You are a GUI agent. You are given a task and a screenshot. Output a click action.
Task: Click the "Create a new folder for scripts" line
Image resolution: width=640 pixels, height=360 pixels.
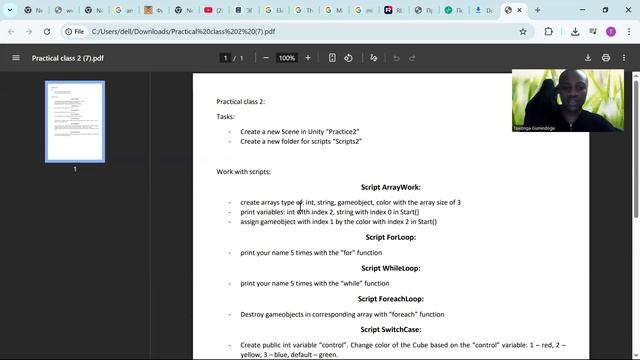pos(301,141)
